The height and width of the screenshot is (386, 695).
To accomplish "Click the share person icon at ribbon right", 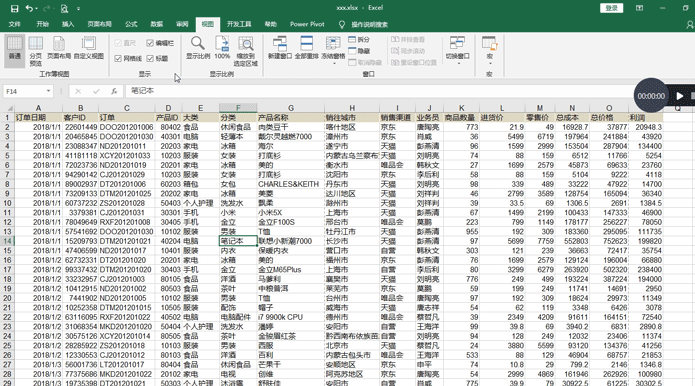I will coord(690,24).
